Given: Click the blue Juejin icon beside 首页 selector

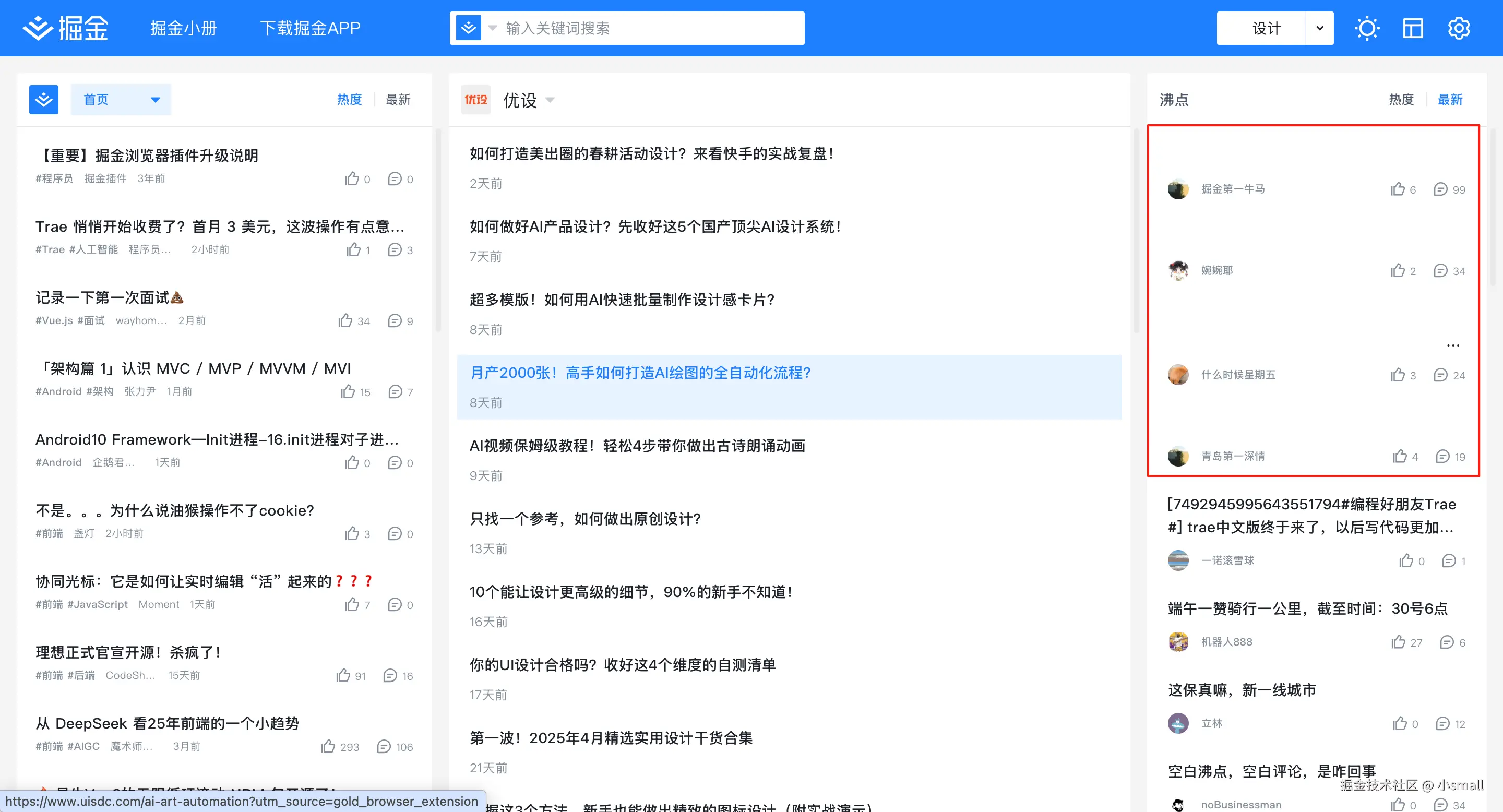Looking at the screenshot, I should [x=44, y=99].
